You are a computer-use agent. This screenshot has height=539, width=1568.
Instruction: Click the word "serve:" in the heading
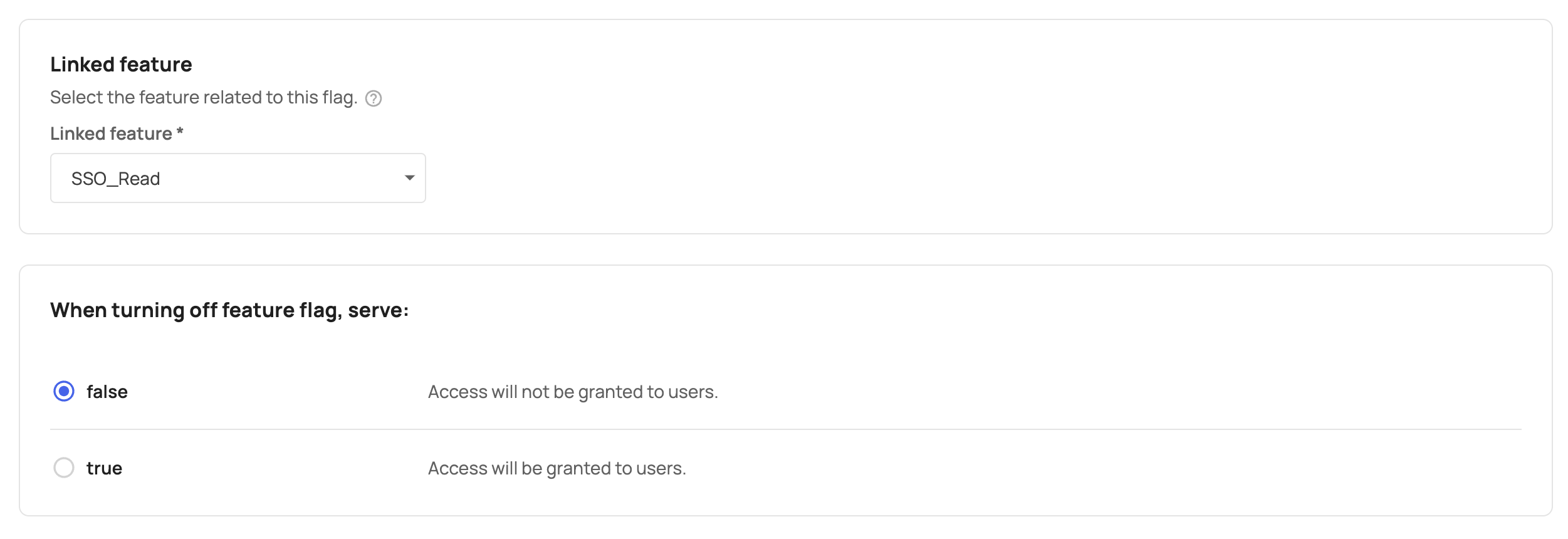pos(378,311)
